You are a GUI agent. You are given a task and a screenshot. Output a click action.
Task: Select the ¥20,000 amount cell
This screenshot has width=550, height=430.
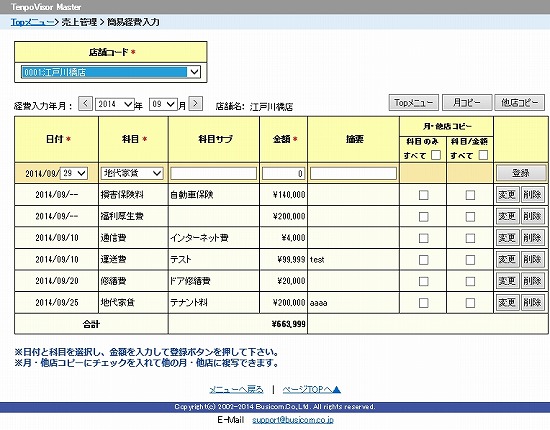click(x=283, y=281)
